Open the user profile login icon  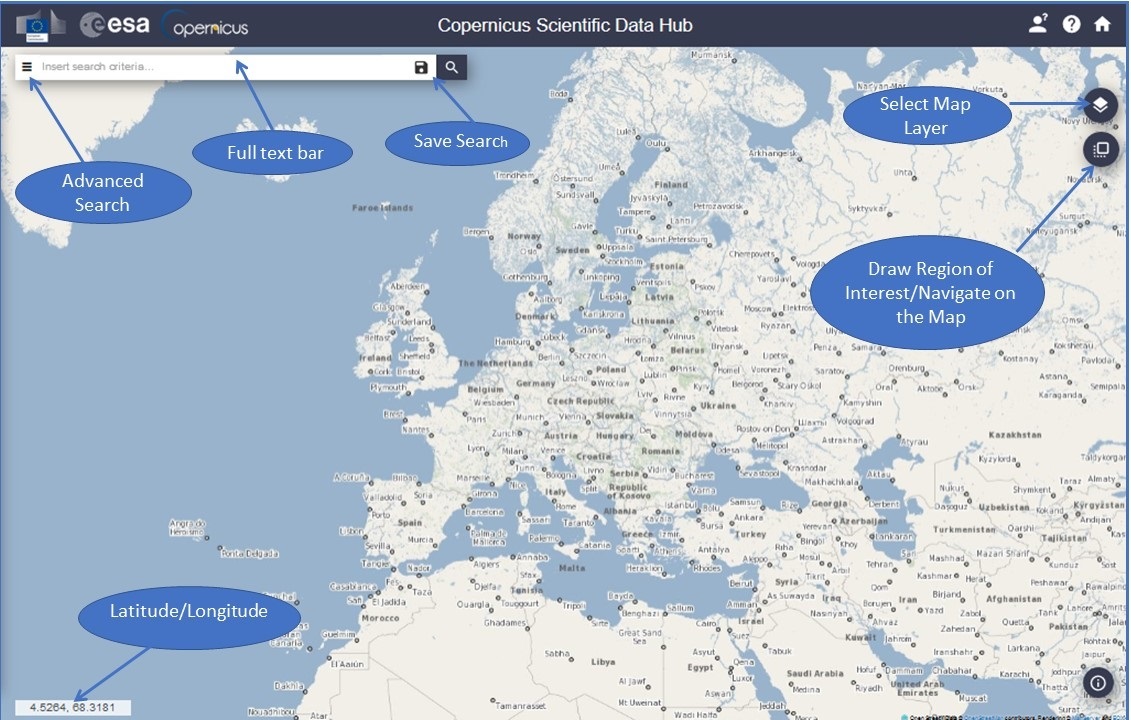1038,24
